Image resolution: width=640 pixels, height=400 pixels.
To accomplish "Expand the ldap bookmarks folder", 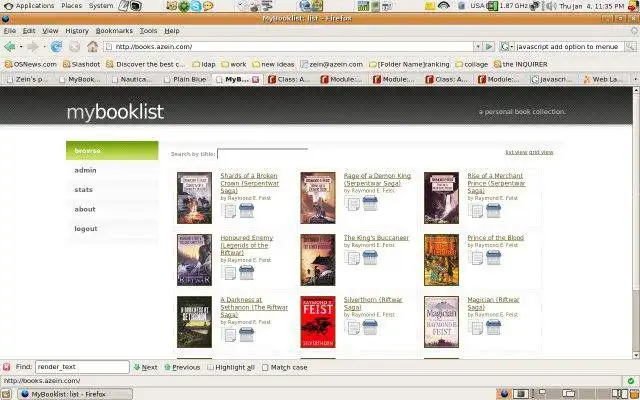I will coord(204,64).
